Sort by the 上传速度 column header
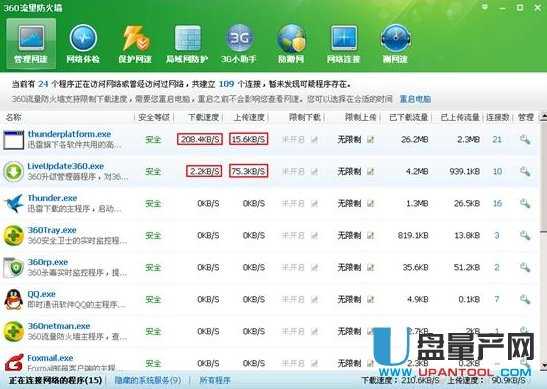The width and height of the screenshot is (547, 389). click(249, 117)
